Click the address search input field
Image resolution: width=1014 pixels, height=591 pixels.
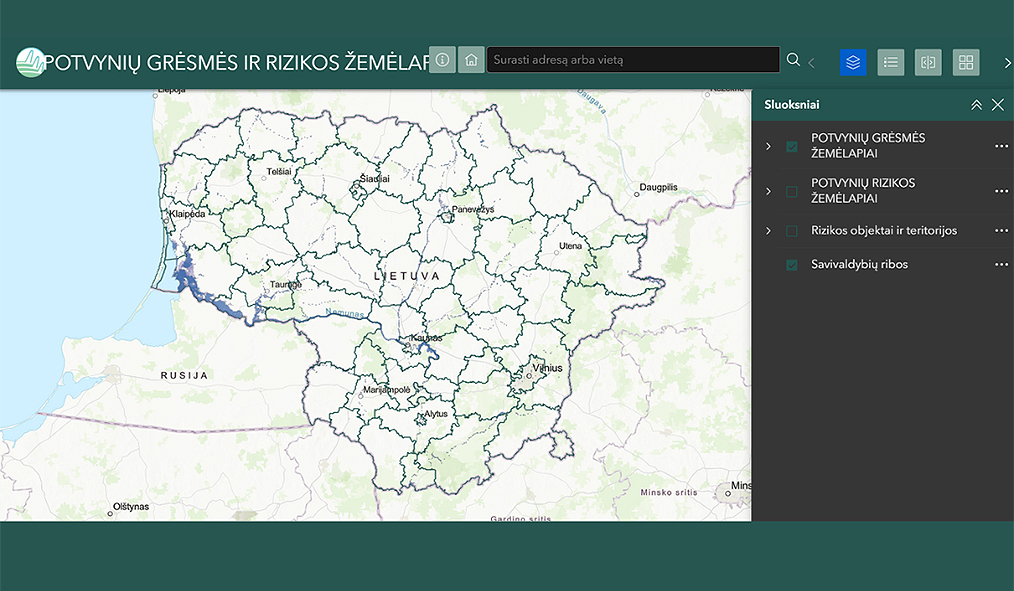(x=632, y=60)
